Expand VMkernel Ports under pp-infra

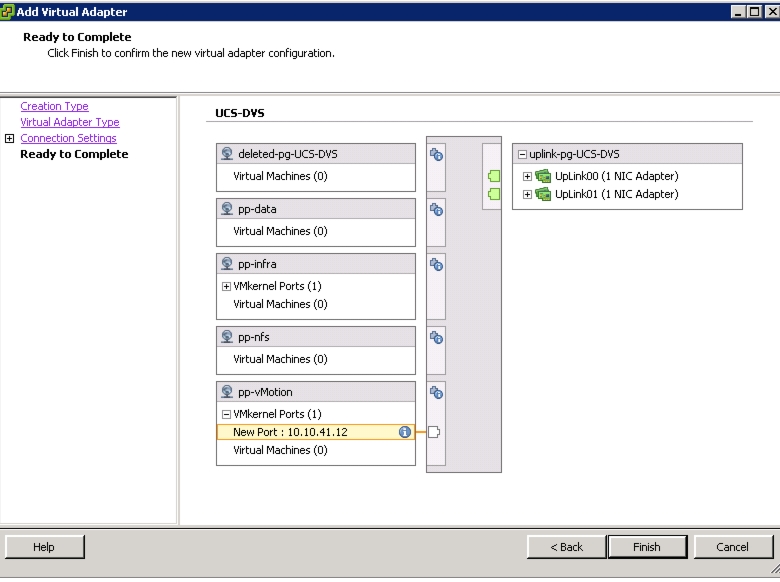click(226, 287)
